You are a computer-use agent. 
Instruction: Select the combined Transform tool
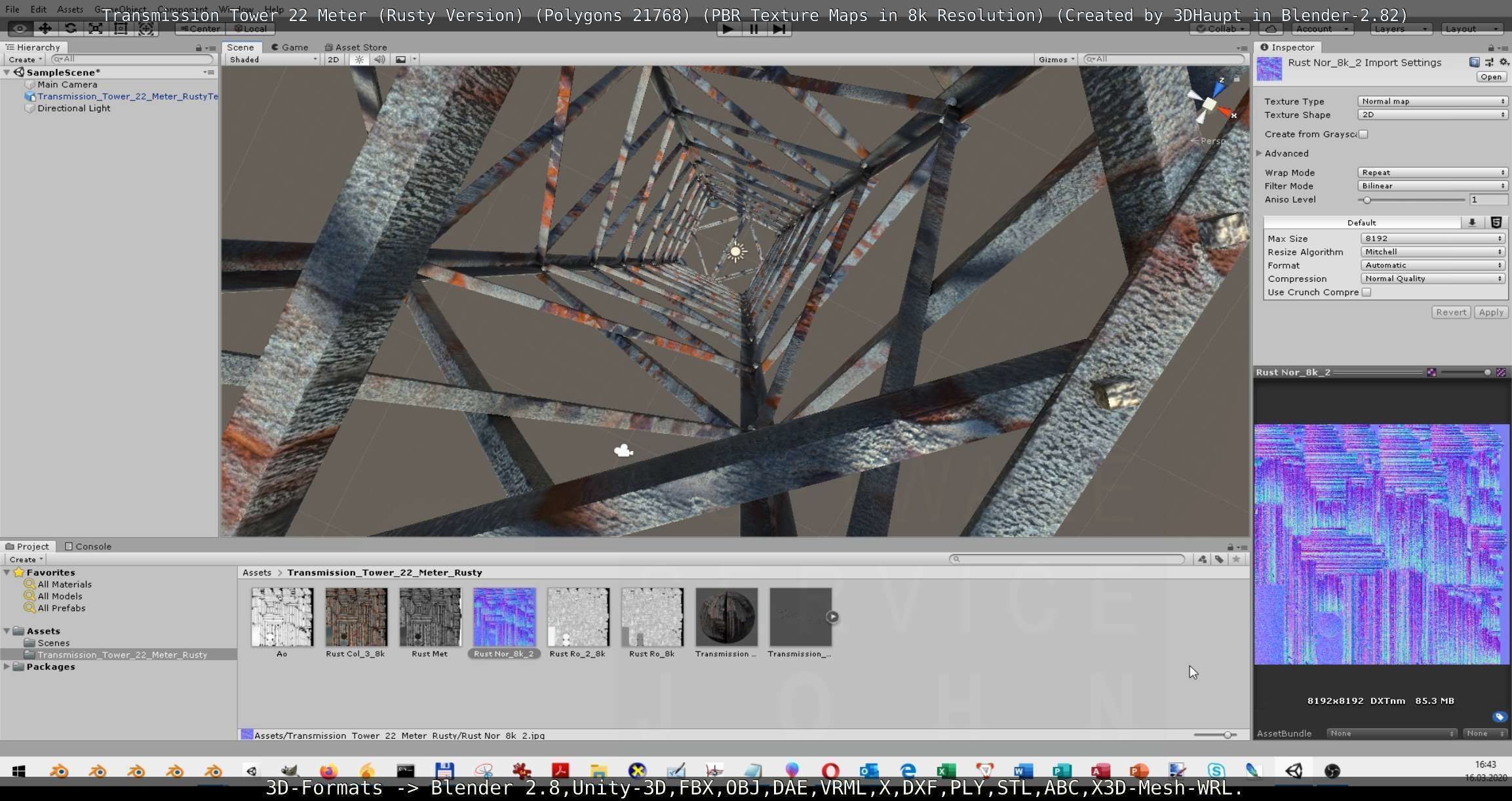pos(145,29)
